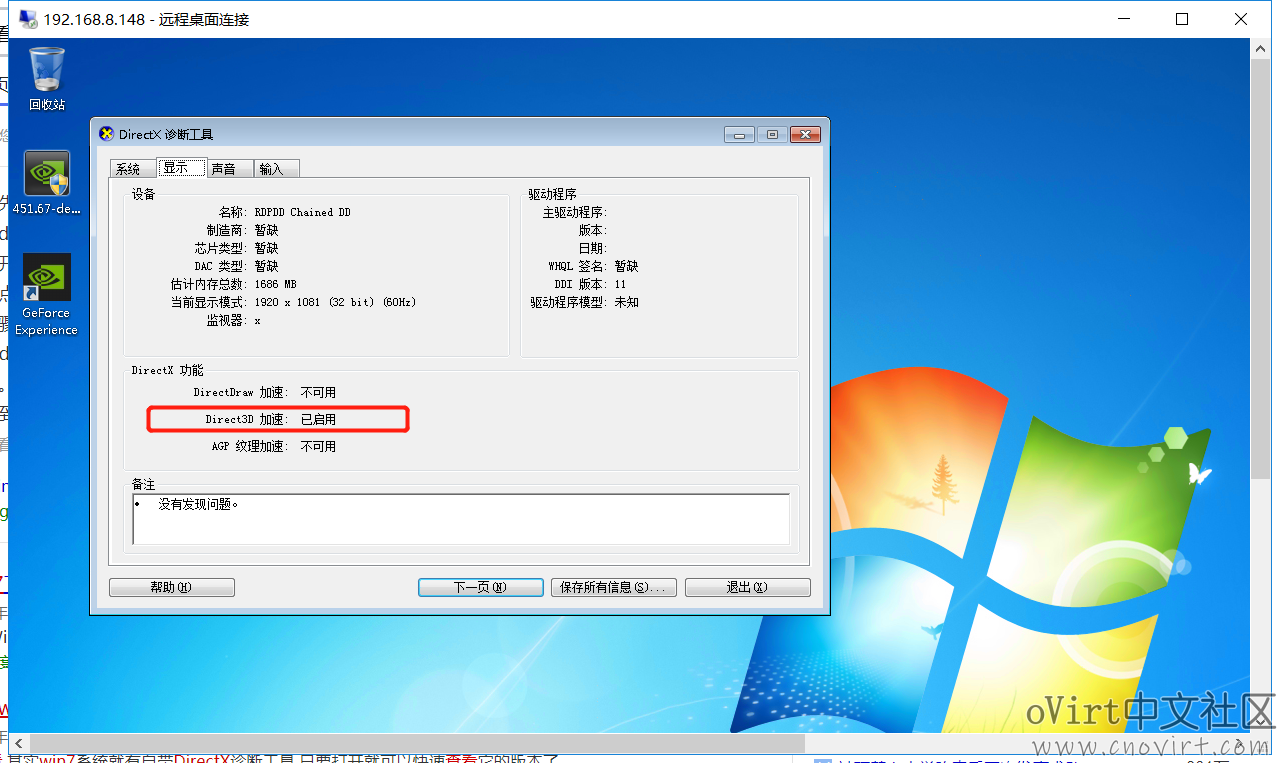1280x763 pixels.
Task: Switch to the 系统 tab
Action: (133, 169)
